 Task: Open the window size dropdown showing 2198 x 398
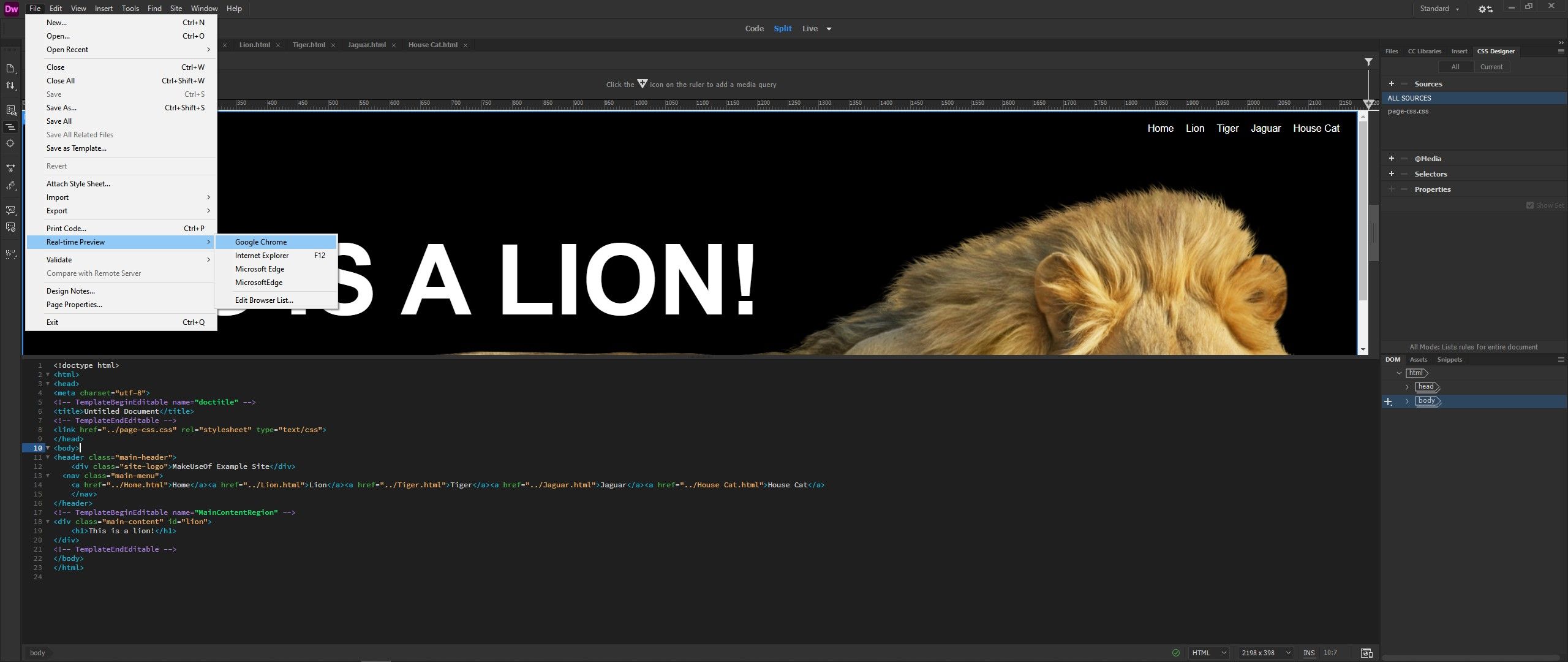point(1264,652)
